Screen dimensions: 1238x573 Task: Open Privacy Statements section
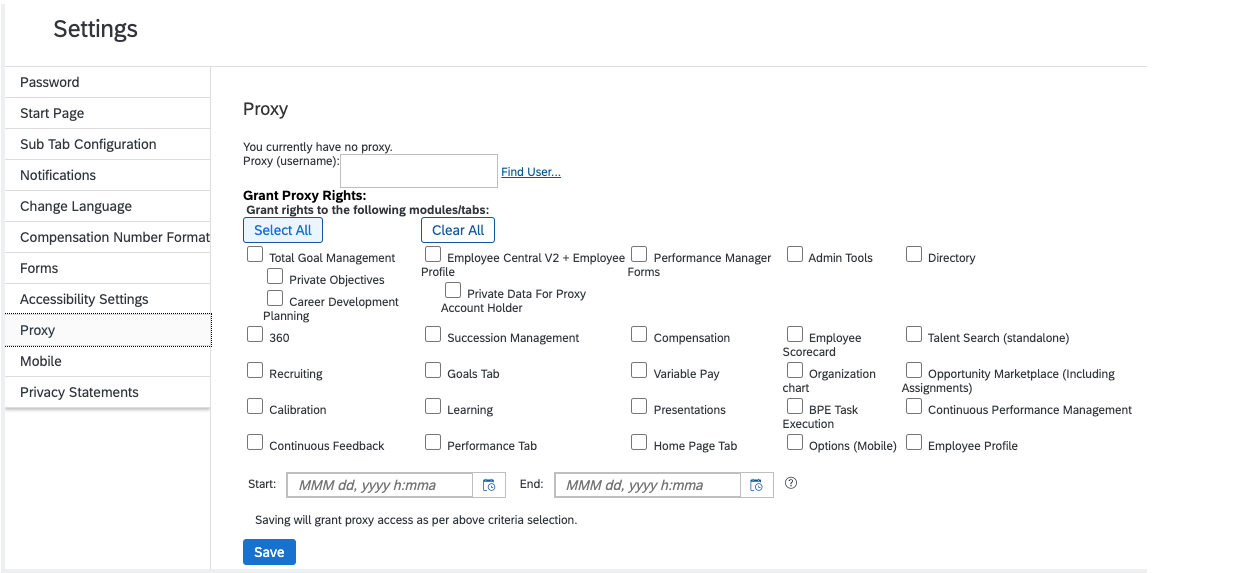(108, 392)
